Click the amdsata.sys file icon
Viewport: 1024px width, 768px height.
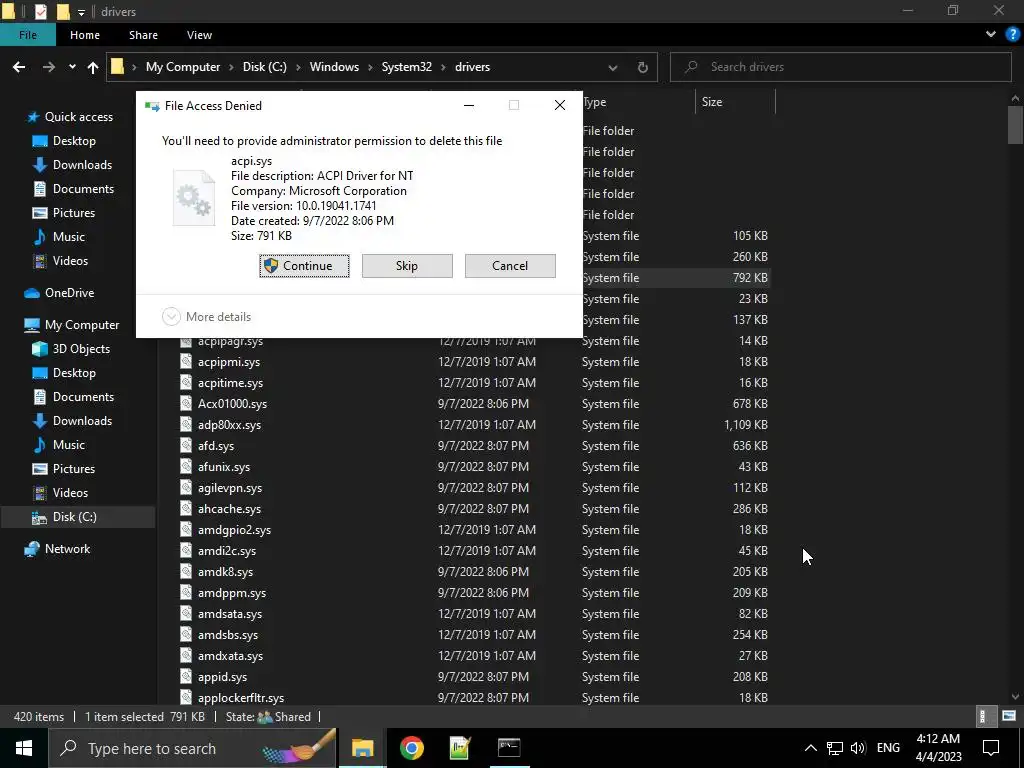186,614
